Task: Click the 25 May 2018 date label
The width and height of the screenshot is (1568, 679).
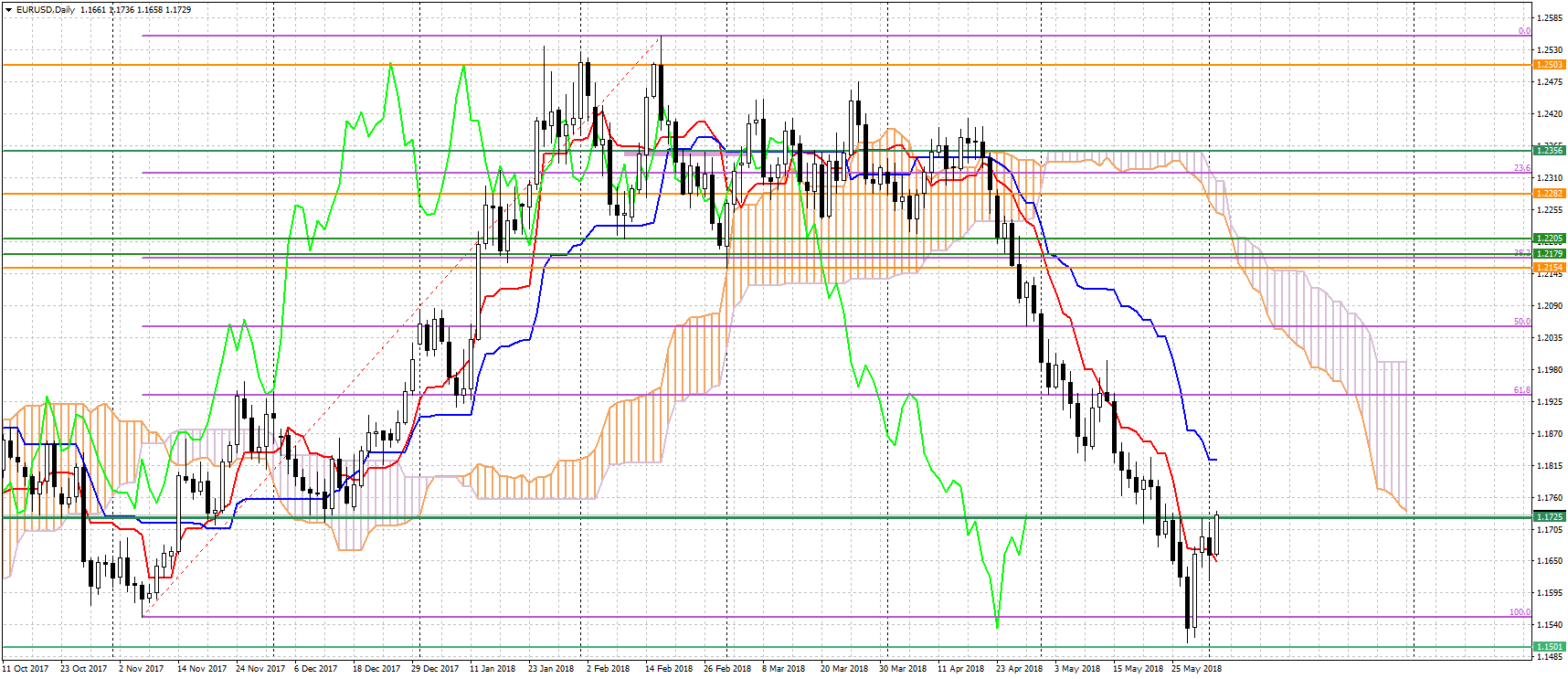Action: [x=1196, y=669]
